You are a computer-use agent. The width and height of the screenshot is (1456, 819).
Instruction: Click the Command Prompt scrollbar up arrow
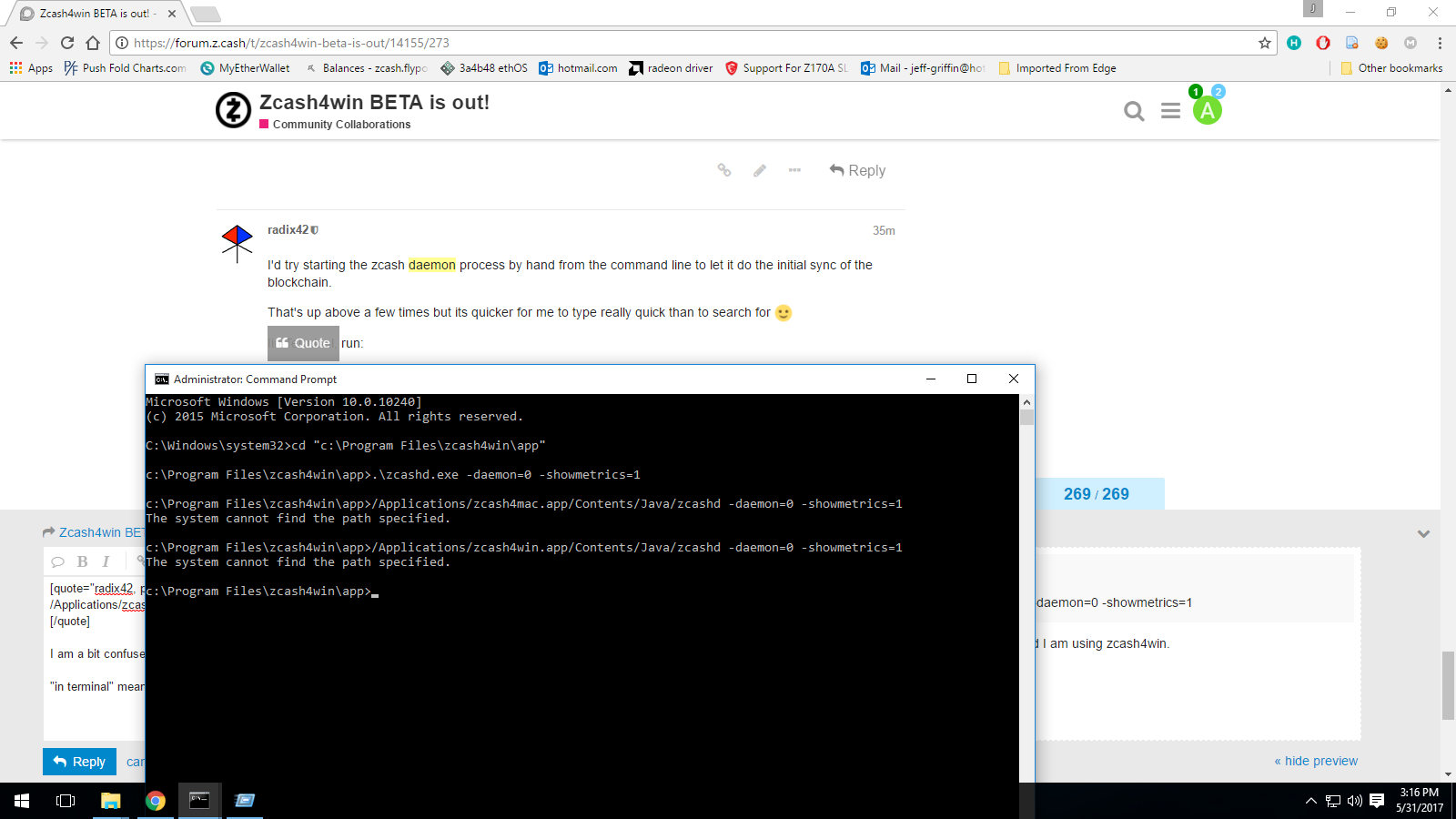[x=1026, y=401]
